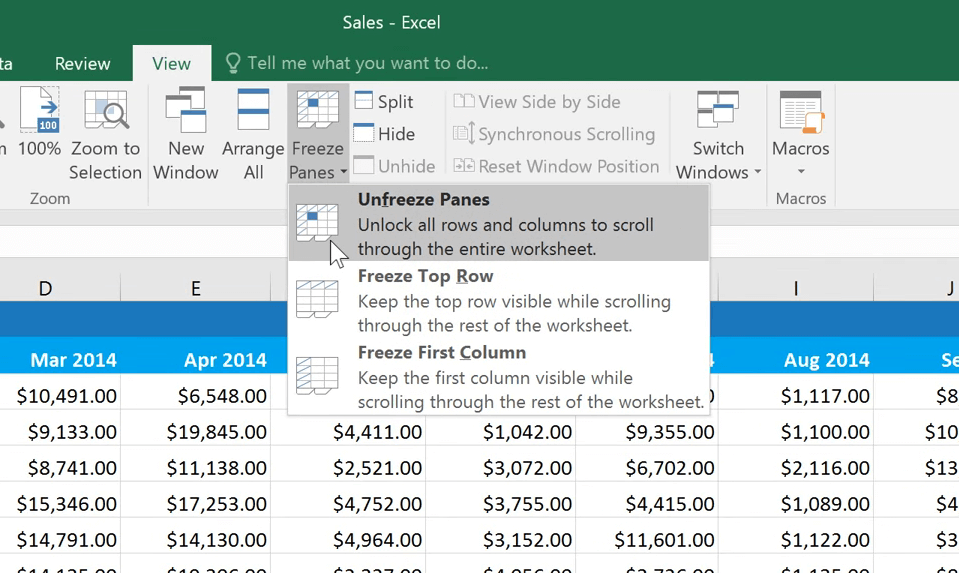The width and height of the screenshot is (959, 573).
Task: Switch to the Review tab
Action: (x=83, y=63)
